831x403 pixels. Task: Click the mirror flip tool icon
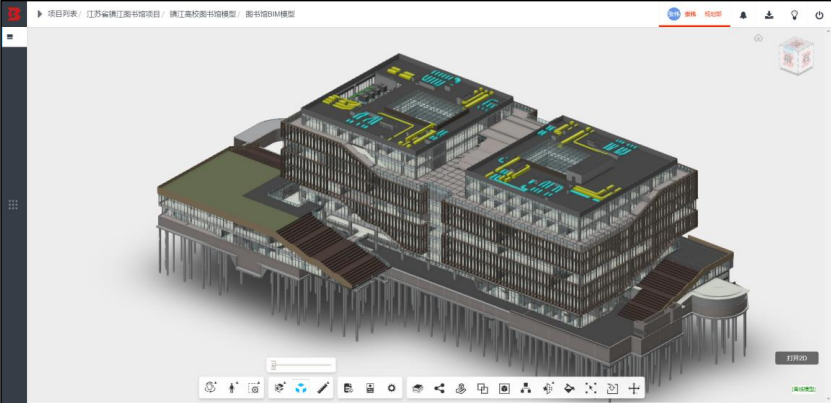548,389
